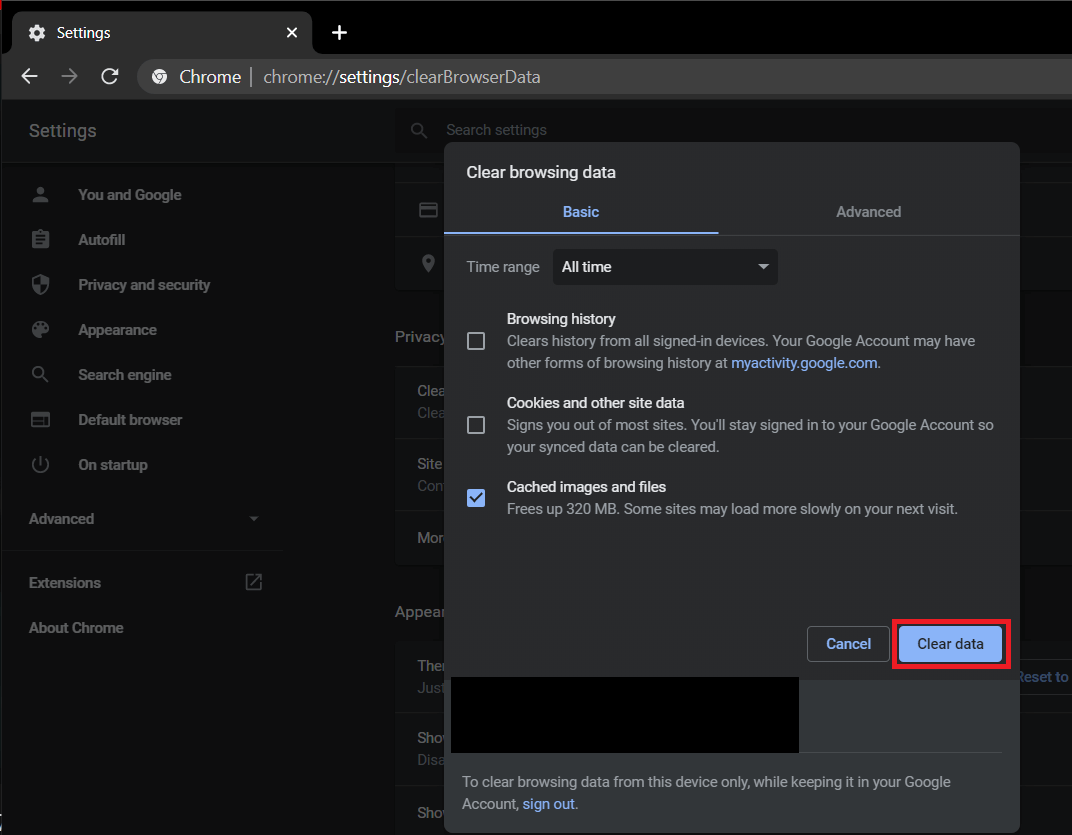Reload the page with refresh icon
The height and width of the screenshot is (835, 1072).
point(110,77)
